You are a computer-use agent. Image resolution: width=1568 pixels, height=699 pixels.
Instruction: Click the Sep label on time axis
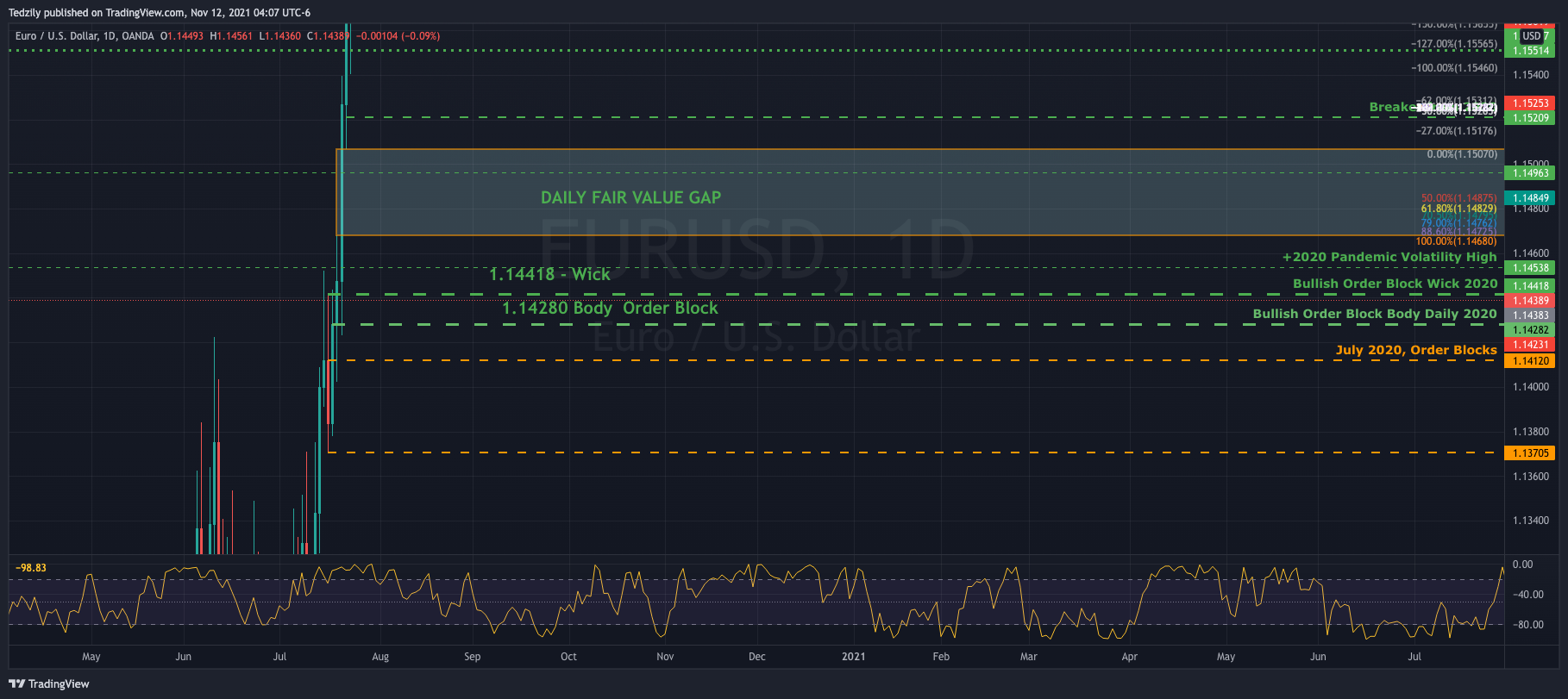point(473,657)
